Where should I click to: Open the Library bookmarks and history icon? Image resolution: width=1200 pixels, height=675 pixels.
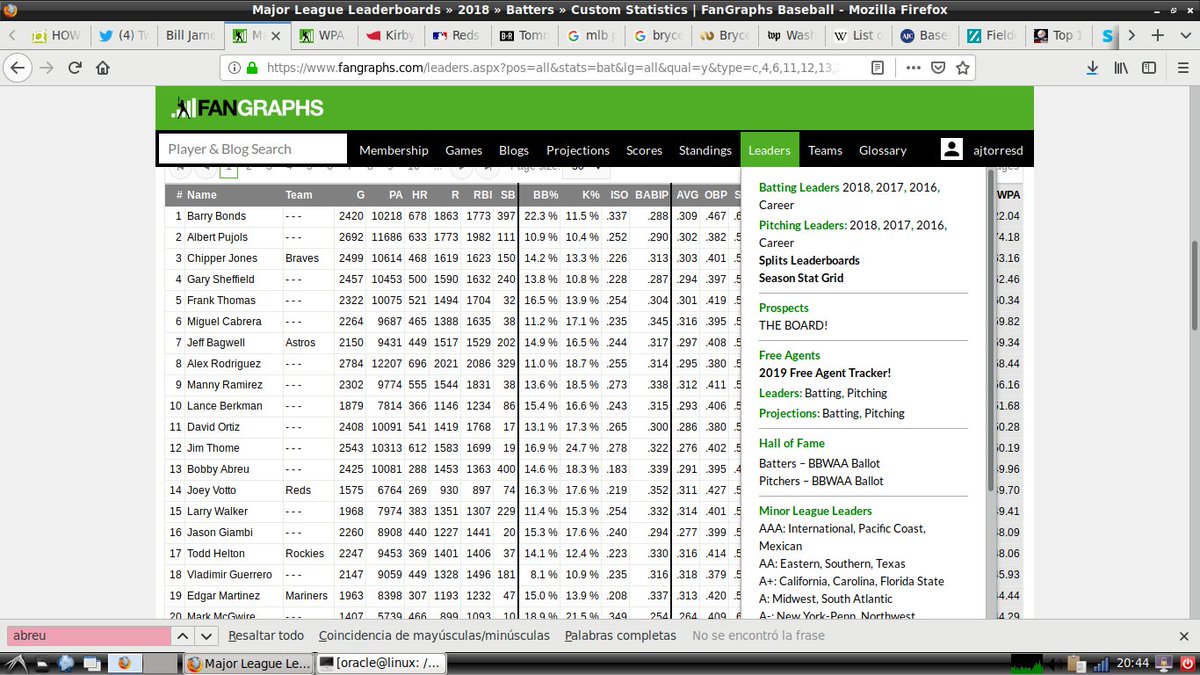point(1122,68)
